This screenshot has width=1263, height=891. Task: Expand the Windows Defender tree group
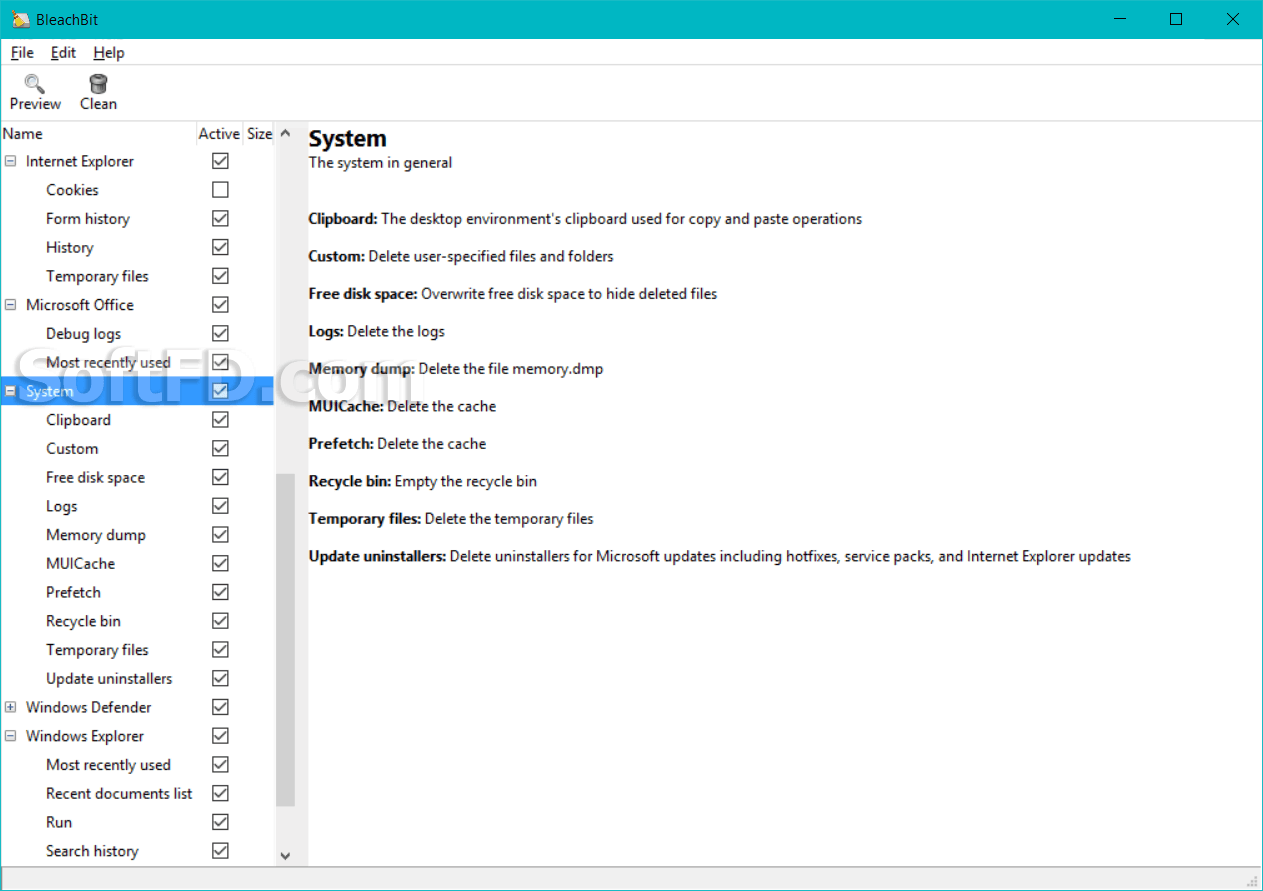[11, 707]
